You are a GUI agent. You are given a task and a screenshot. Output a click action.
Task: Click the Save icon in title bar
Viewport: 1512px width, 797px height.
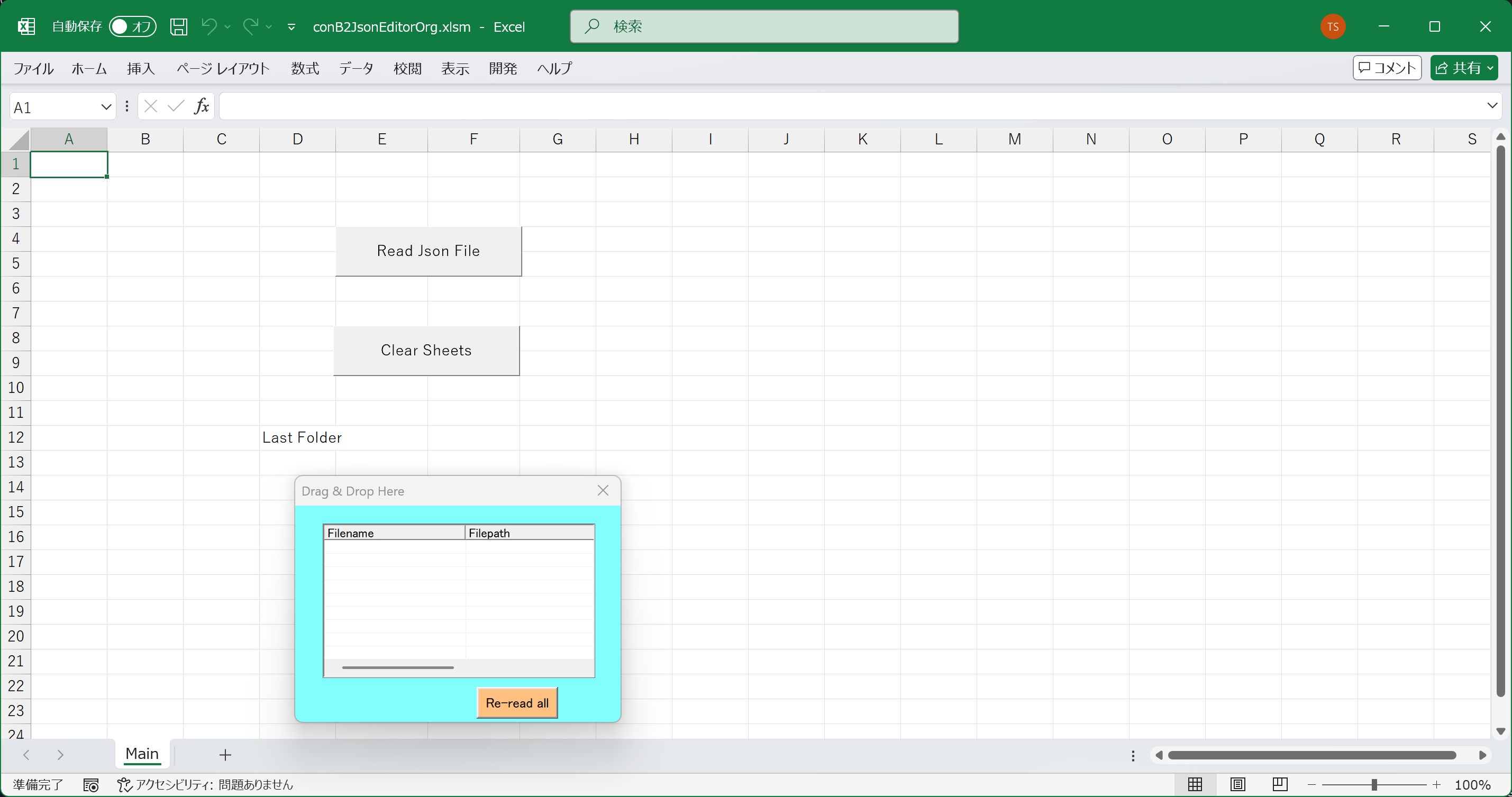pos(178,26)
